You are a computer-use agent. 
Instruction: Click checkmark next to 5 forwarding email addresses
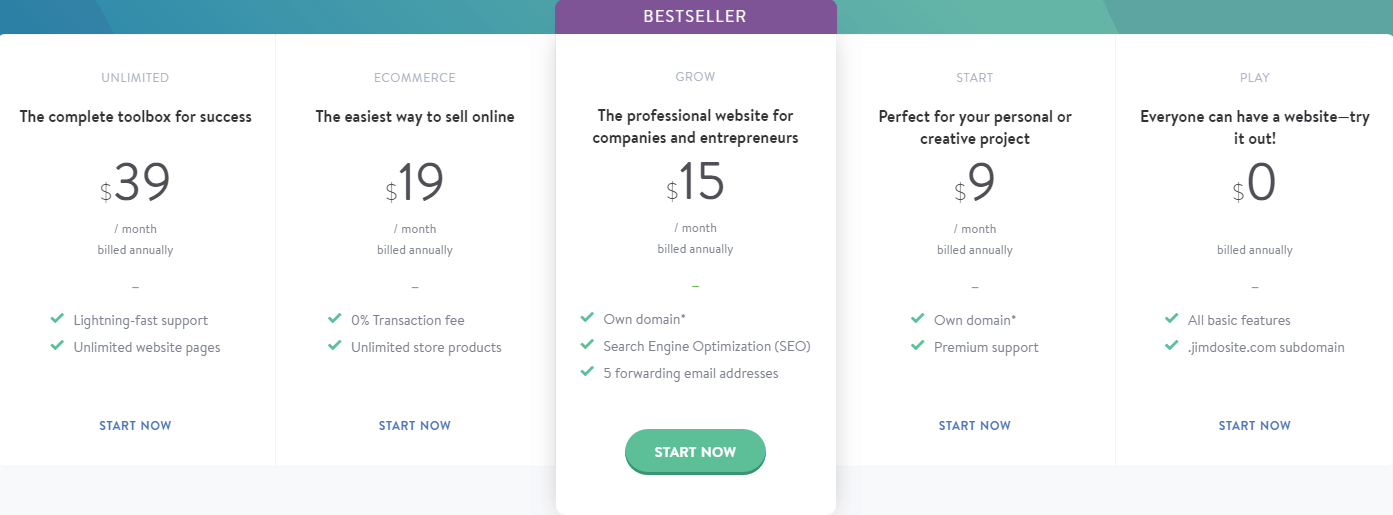[587, 372]
